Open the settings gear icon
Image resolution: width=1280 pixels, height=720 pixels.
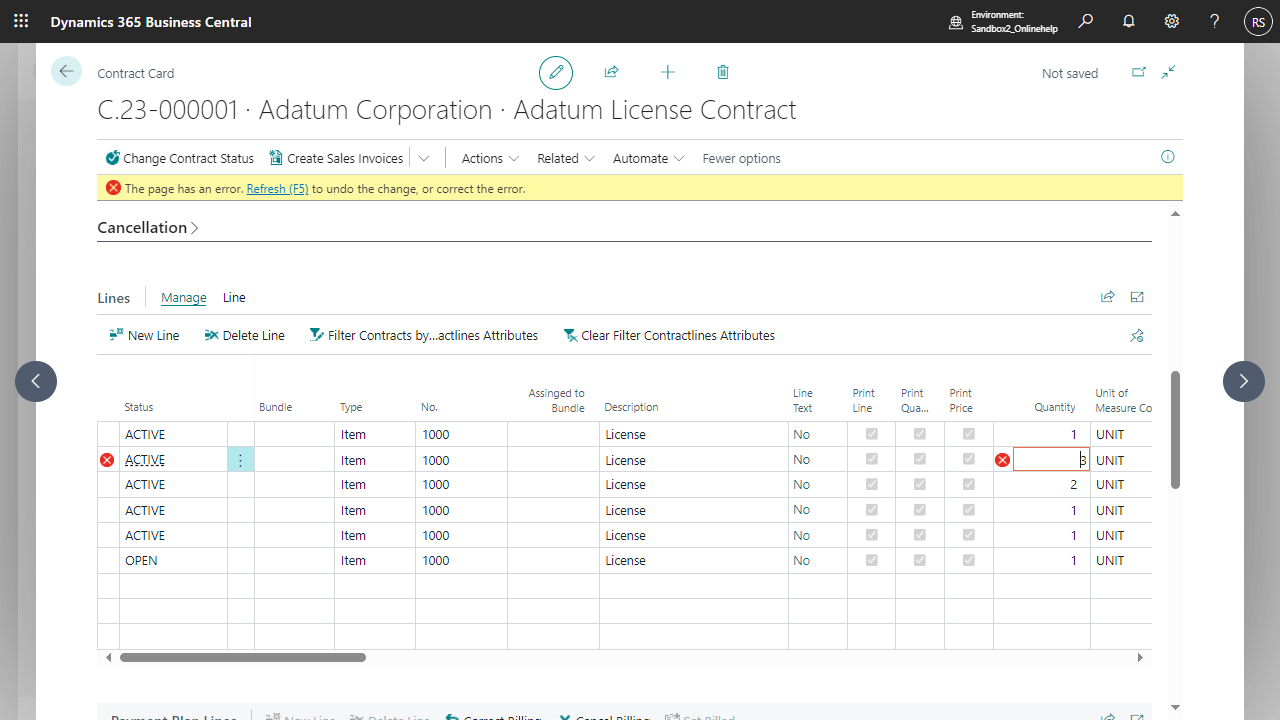click(1172, 21)
